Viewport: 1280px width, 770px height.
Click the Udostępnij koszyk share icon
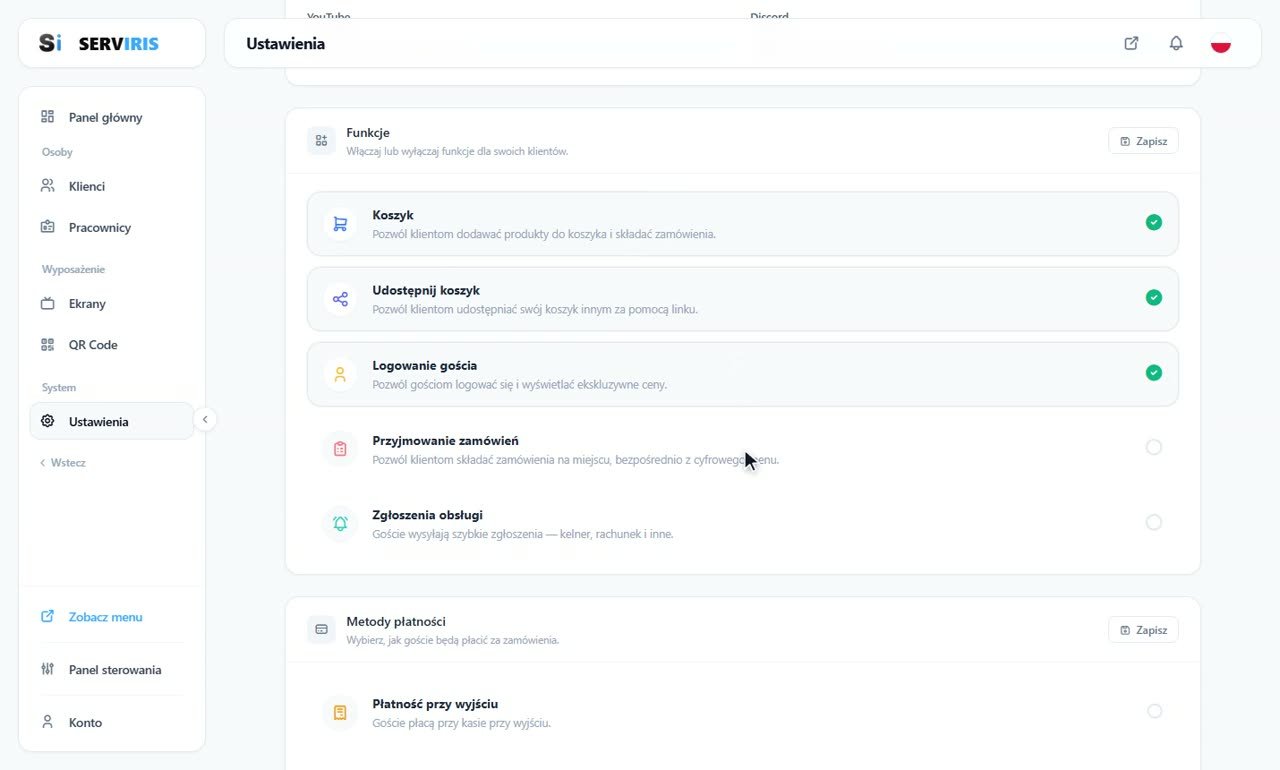tap(340, 299)
